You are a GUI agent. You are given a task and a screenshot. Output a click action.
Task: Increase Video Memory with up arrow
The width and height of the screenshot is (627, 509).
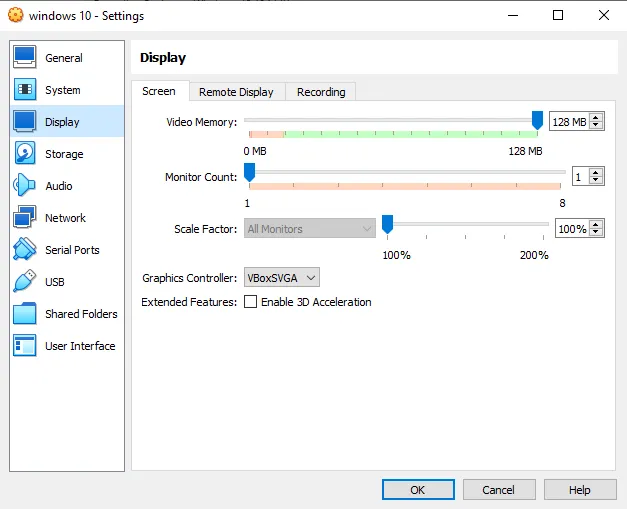[x=596, y=118]
